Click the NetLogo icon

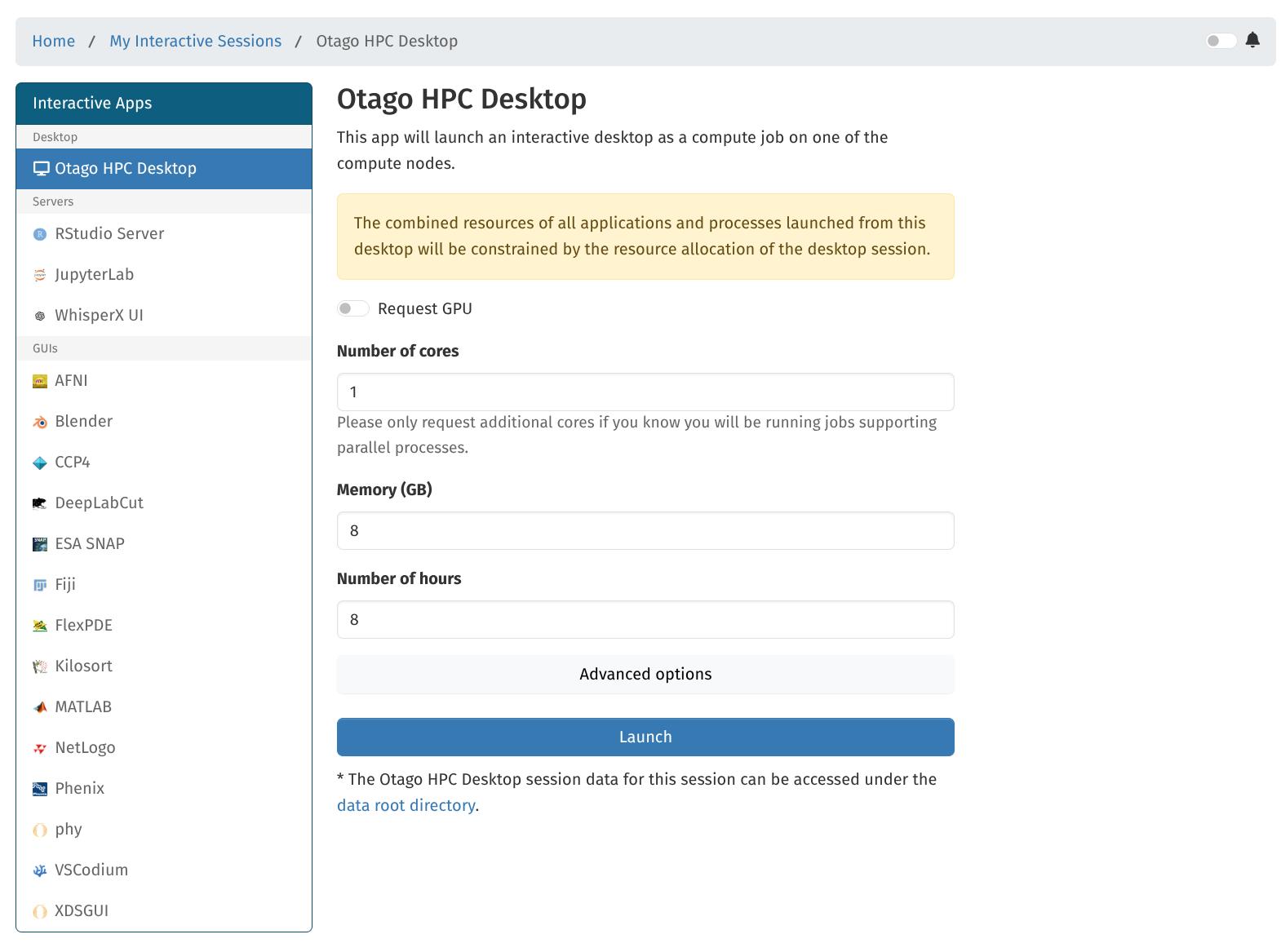click(x=40, y=748)
